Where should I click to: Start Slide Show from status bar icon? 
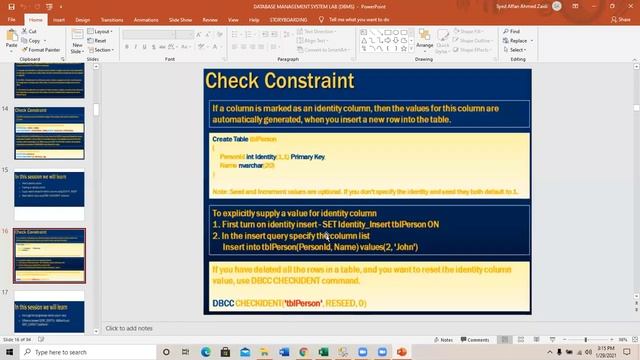(552, 340)
